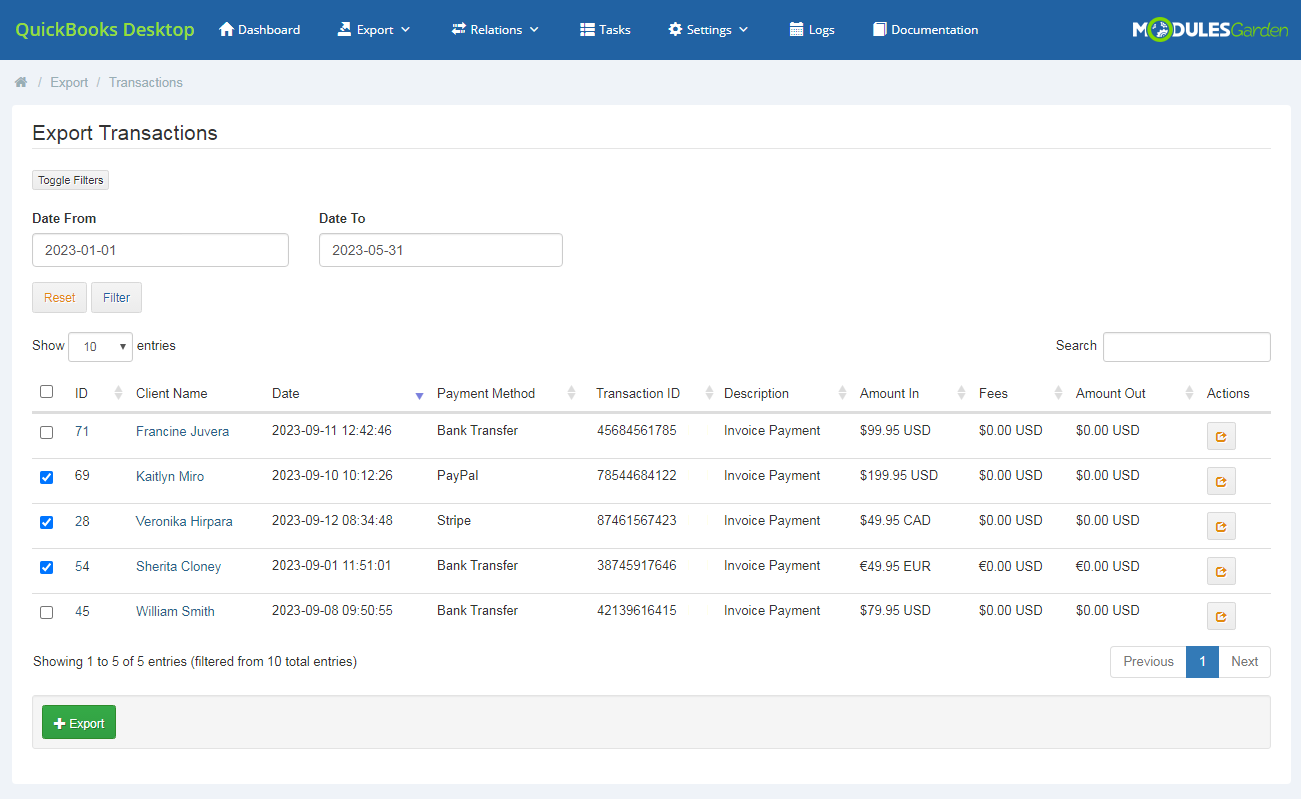Image resolution: width=1301 pixels, height=799 pixels.
Task: Uncheck the checkbox for Veronika Hirpara's row
Action: coord(46,522)
